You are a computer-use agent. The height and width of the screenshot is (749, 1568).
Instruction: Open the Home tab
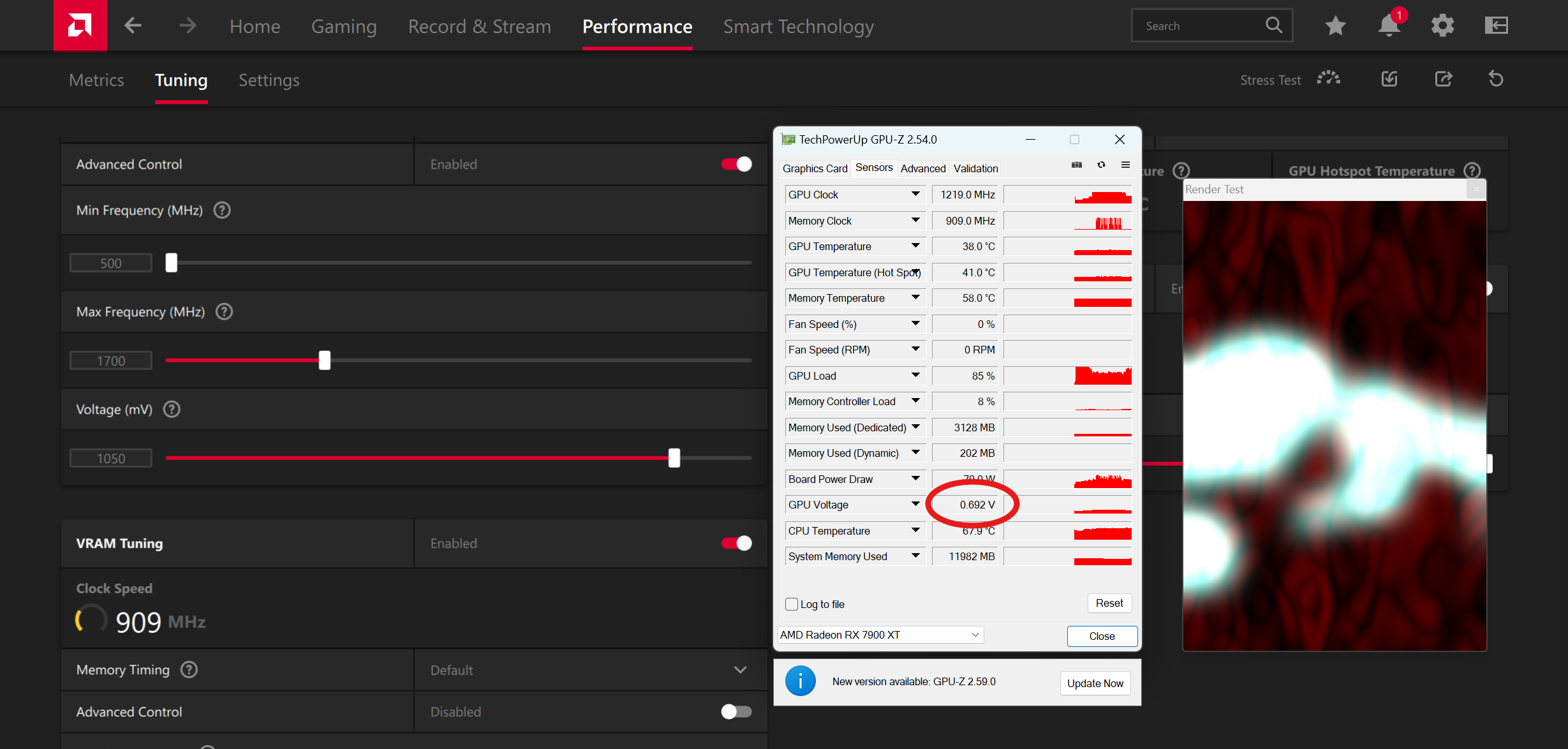(255, 26)
